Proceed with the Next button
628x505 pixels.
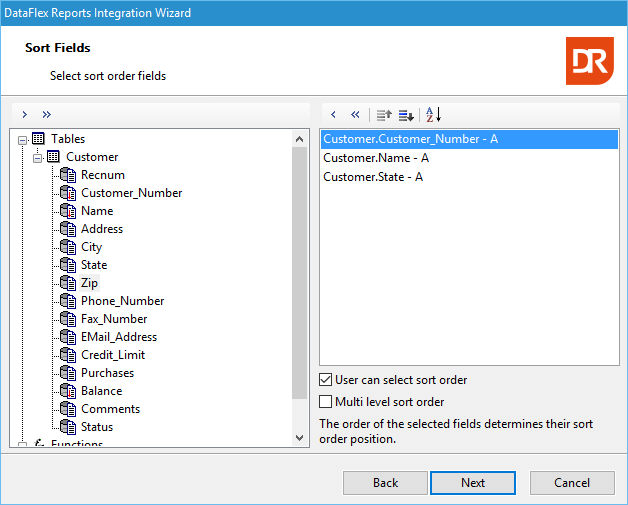(x=473, y=483)
